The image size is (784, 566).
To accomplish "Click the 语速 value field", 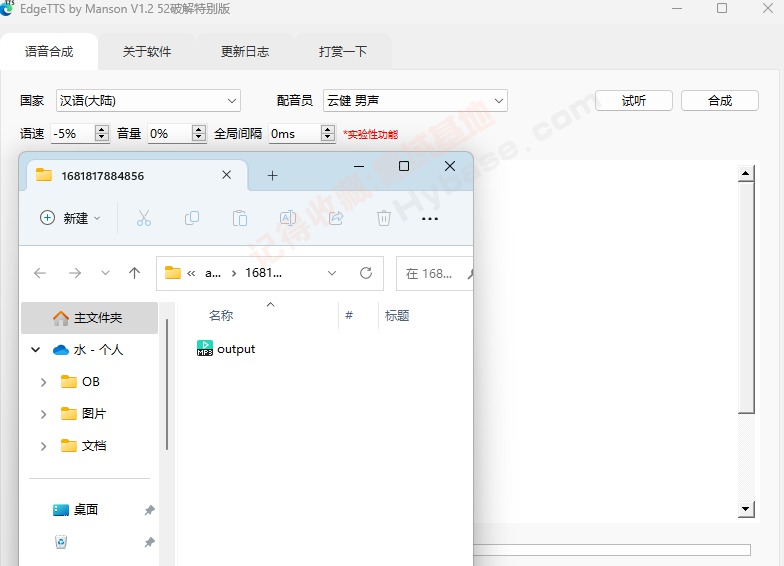I will [x=73, y=134].
